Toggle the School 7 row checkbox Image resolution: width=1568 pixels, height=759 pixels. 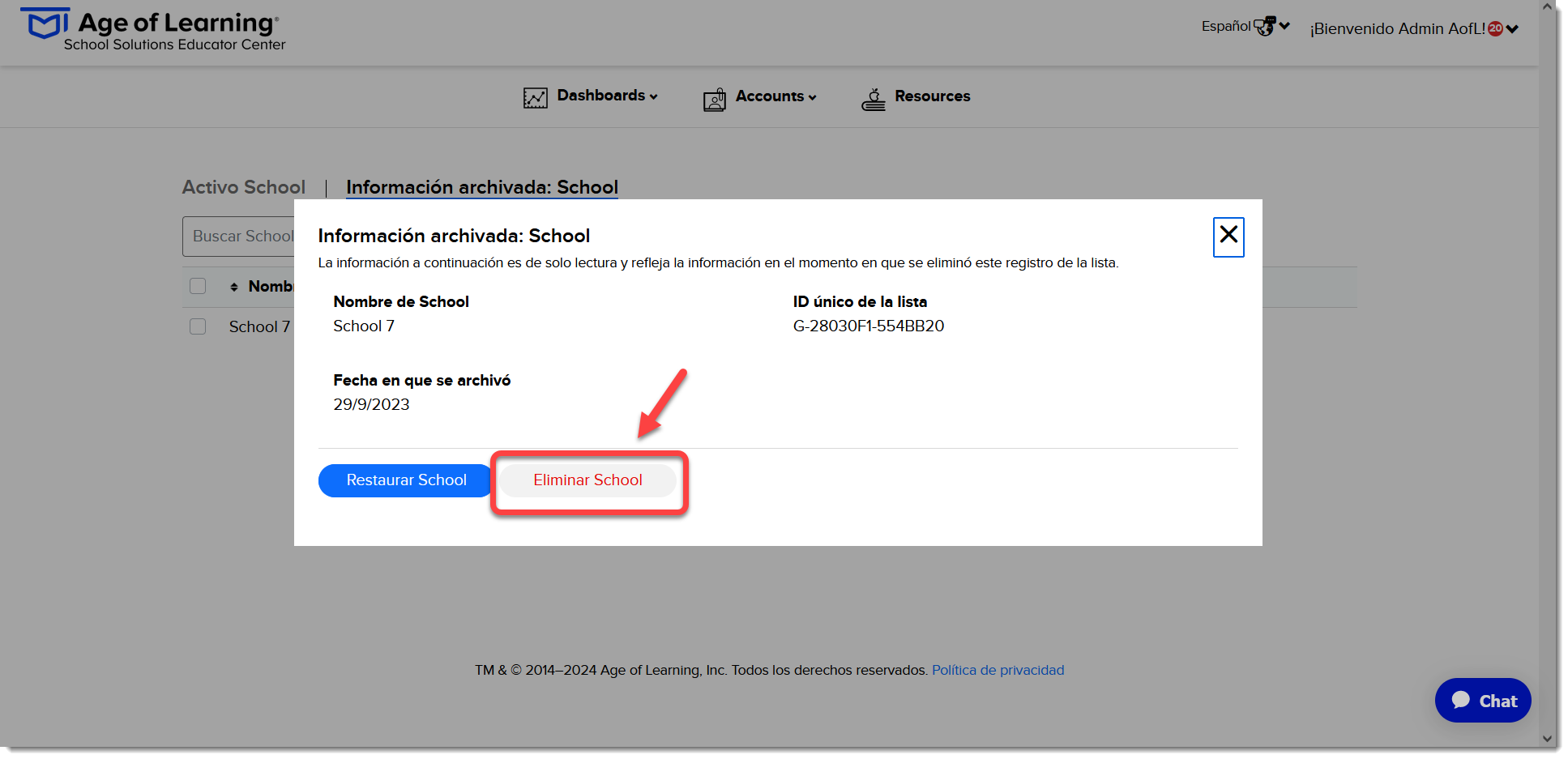pyautogui.click(x=198, y=326)
